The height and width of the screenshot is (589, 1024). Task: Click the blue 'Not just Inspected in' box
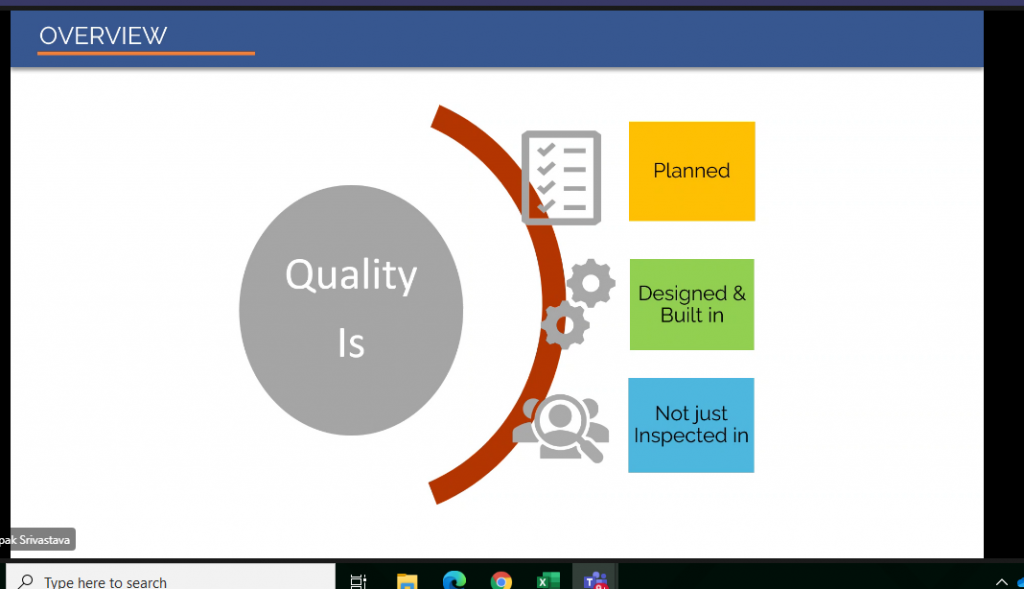pos(691,425)
